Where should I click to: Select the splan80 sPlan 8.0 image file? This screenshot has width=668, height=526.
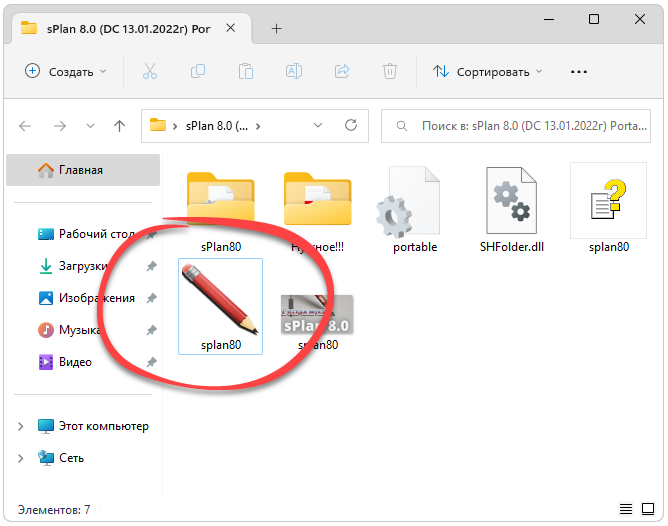[317, 320]
